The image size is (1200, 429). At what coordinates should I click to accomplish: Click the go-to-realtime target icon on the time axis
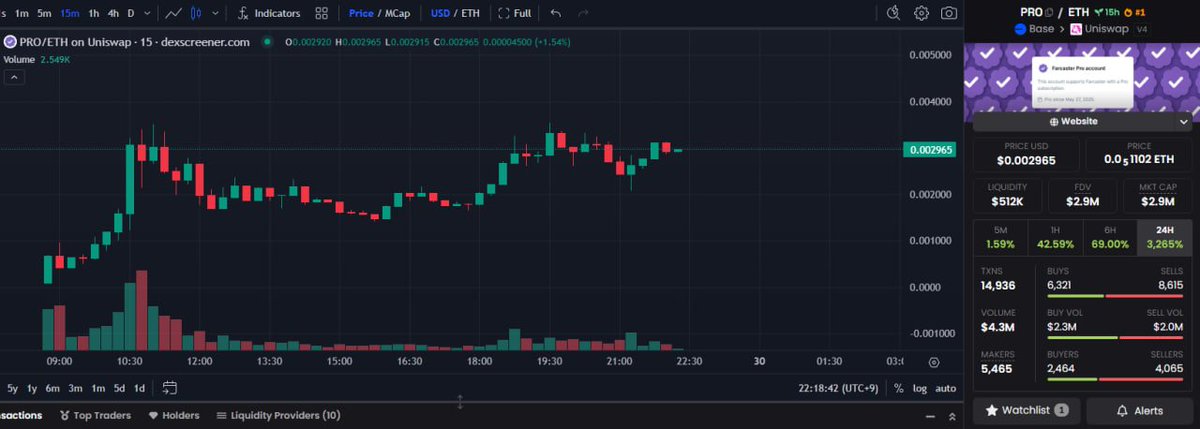pyautogui.click(x=934, y=362)
